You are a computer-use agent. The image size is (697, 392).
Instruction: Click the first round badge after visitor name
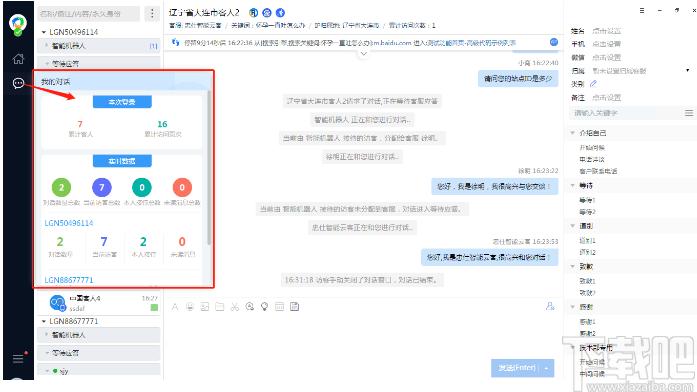(253, 12)
